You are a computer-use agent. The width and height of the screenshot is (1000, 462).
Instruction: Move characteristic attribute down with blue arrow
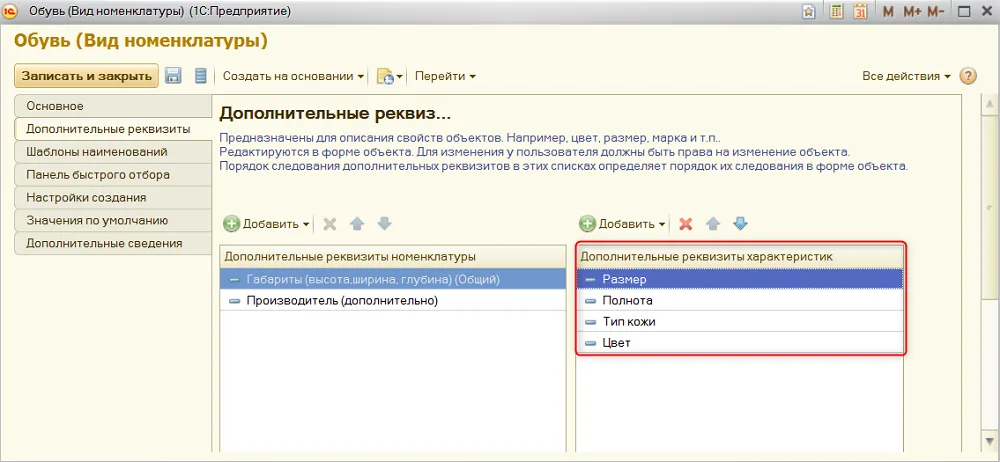click(740, 224)
